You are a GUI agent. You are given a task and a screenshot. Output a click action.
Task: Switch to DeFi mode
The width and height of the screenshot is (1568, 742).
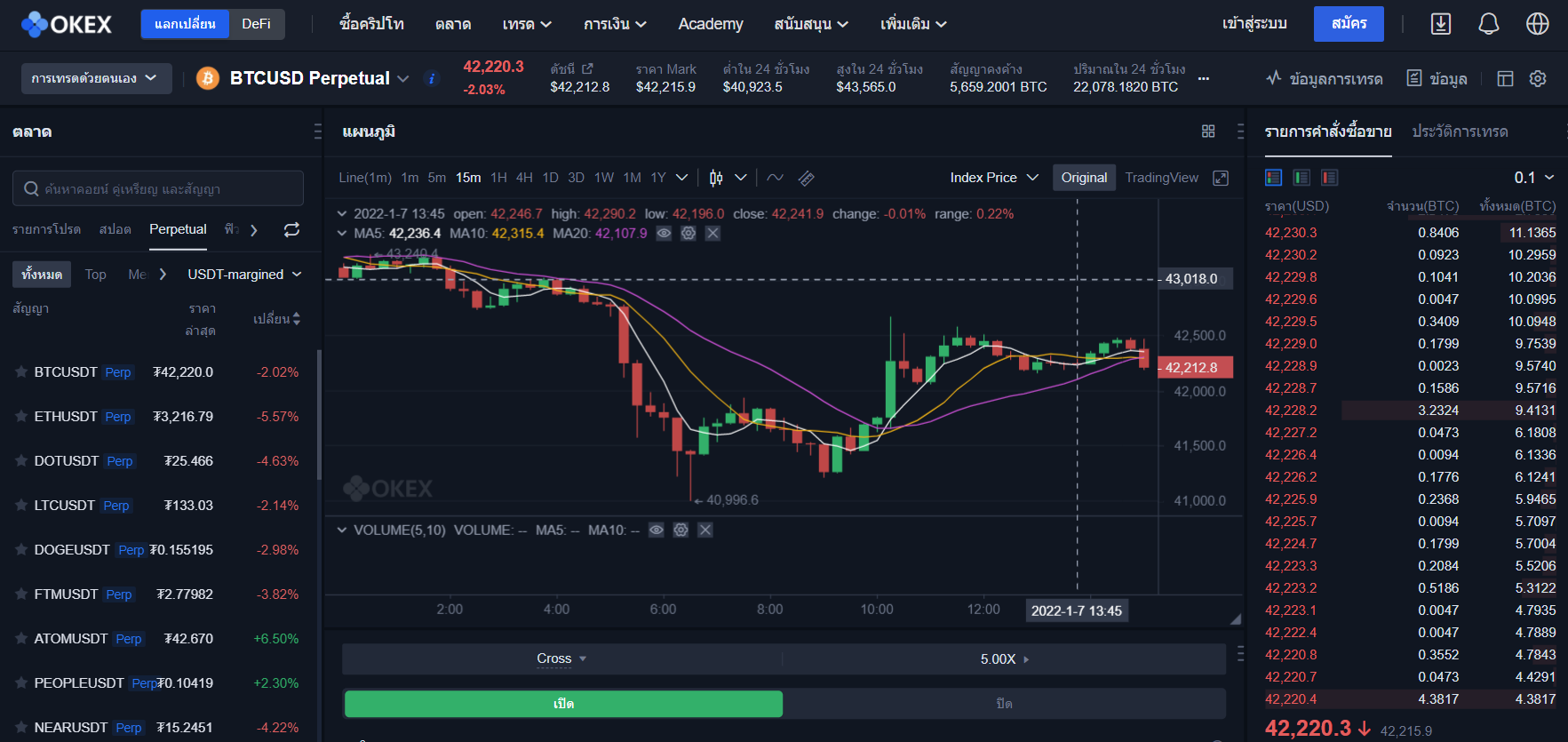[x=257, y=24]
